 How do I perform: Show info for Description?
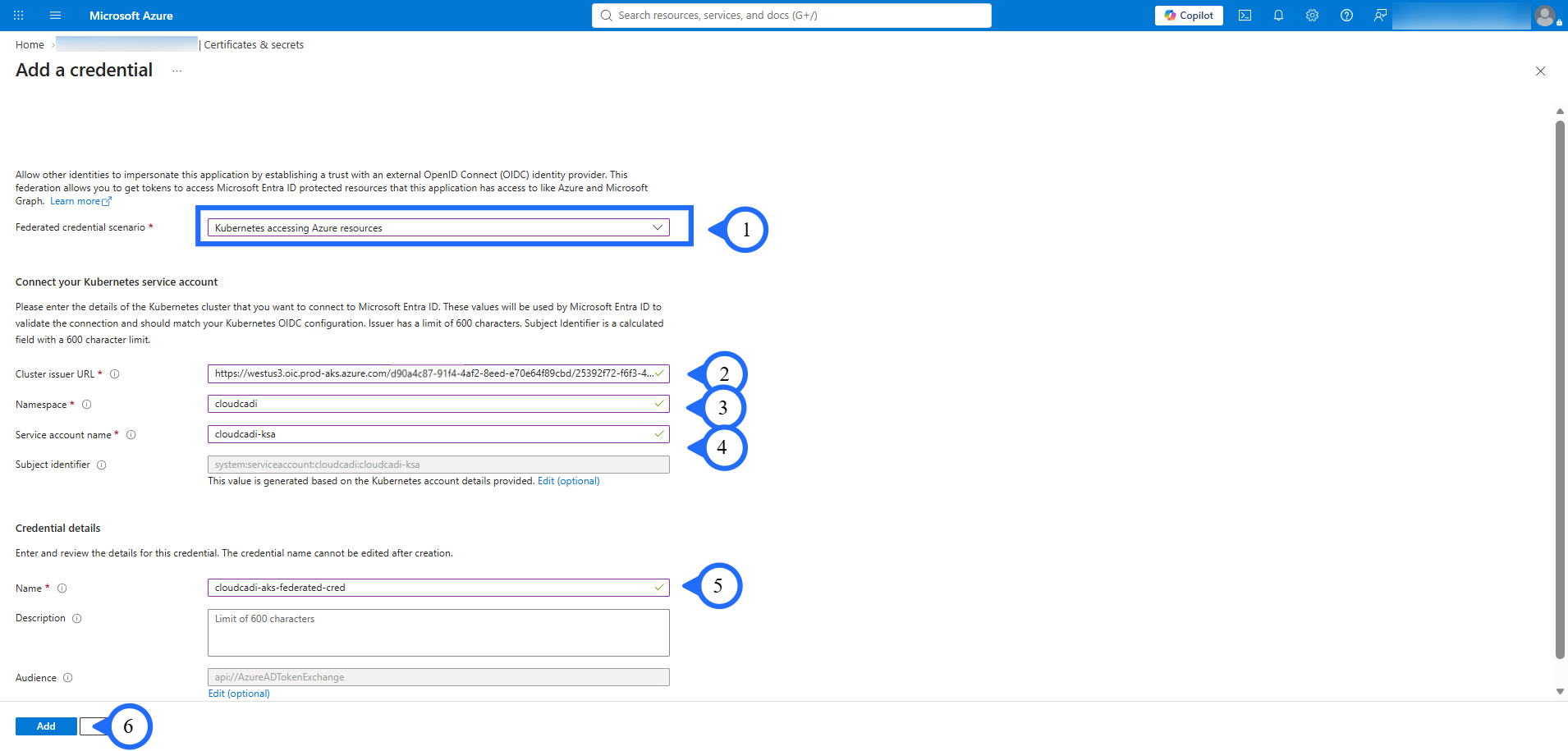[77, 619]
